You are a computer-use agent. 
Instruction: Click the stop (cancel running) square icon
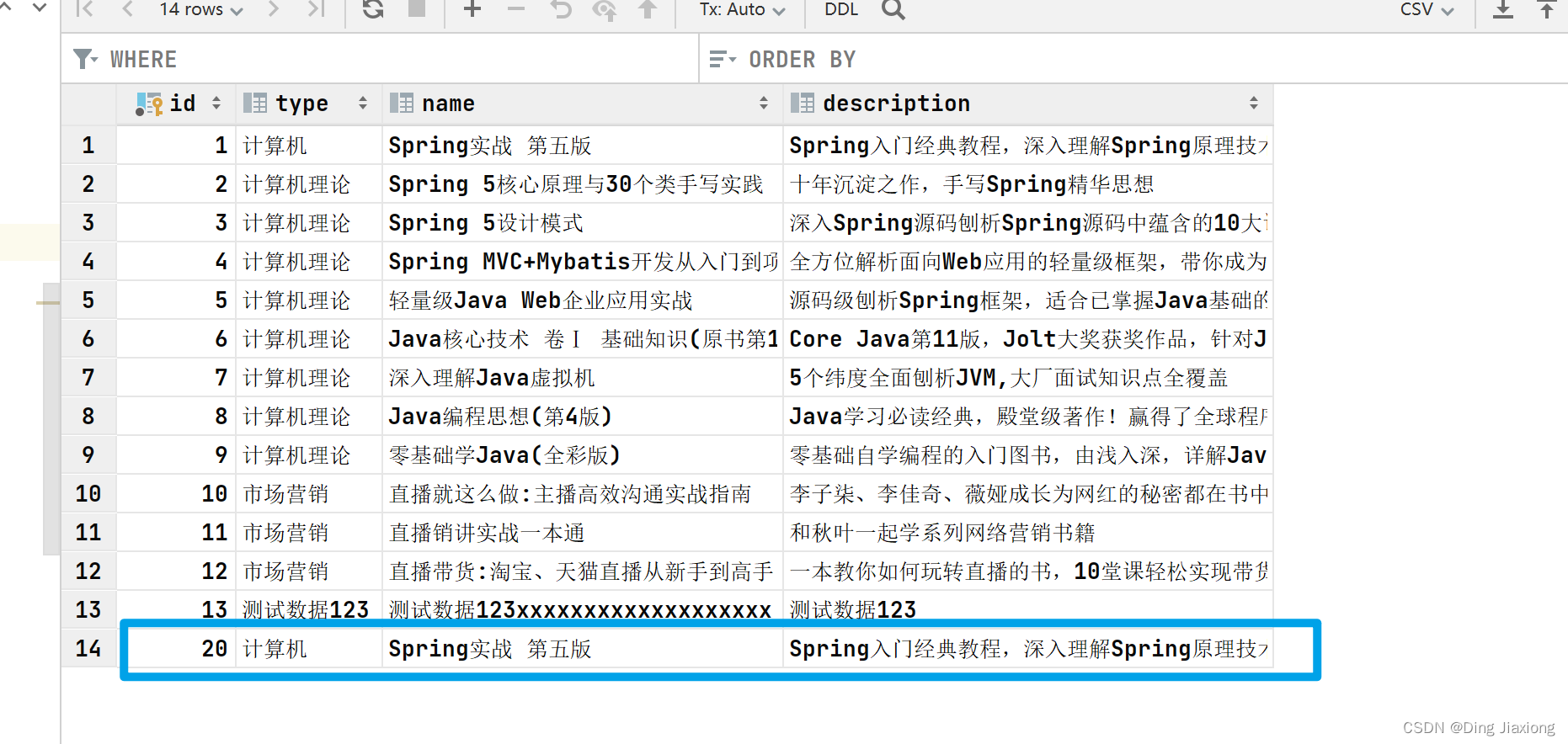(x=417, y=8)
